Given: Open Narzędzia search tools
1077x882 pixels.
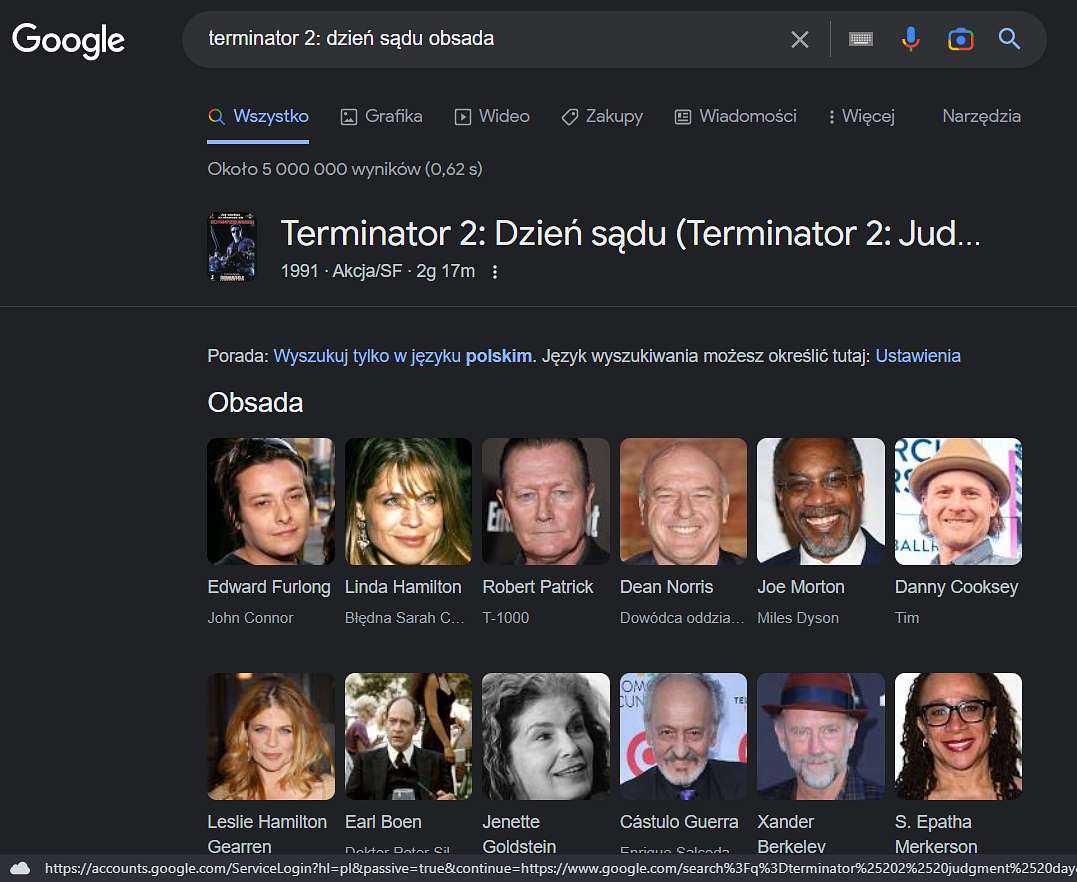Looking at the screenshot, I should point(982,117).
